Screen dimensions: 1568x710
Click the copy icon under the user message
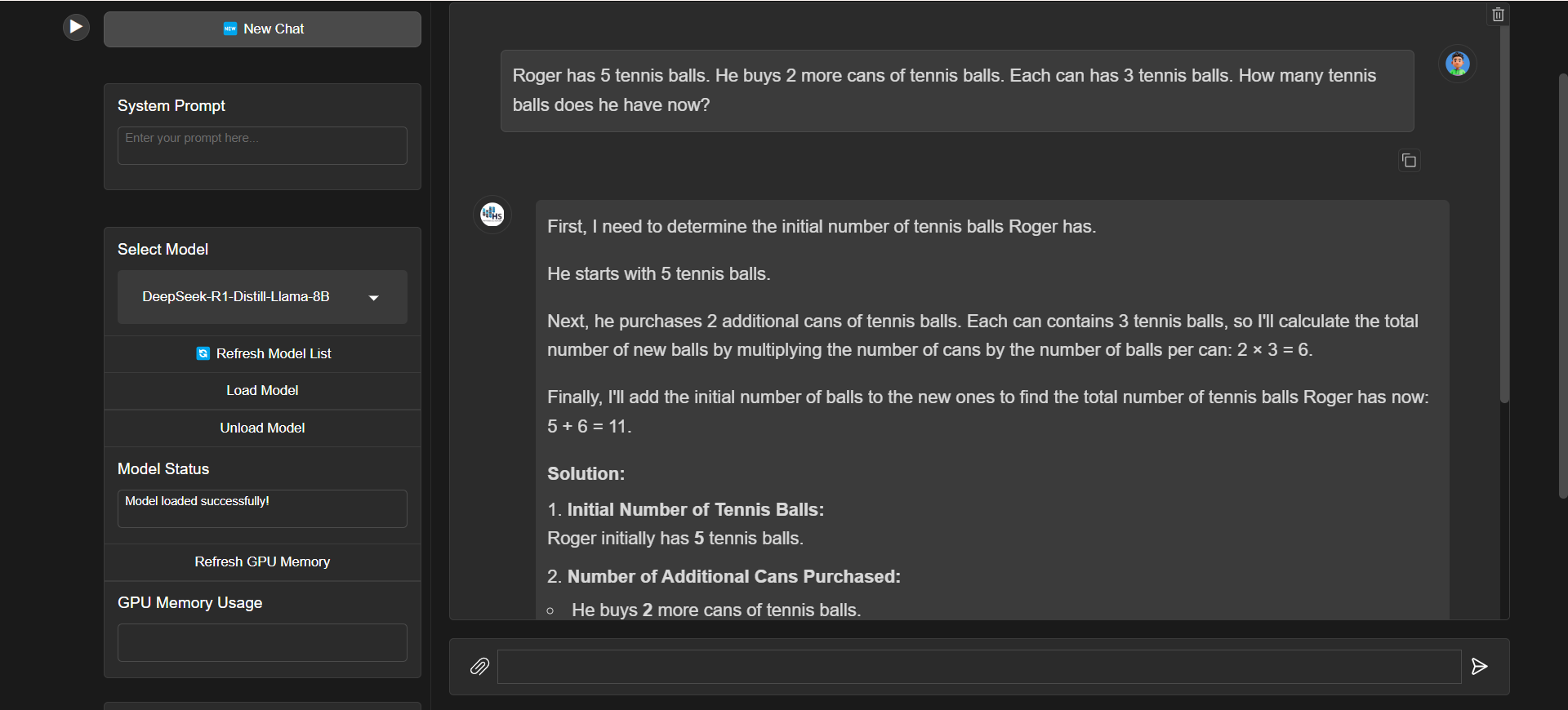1409,160
